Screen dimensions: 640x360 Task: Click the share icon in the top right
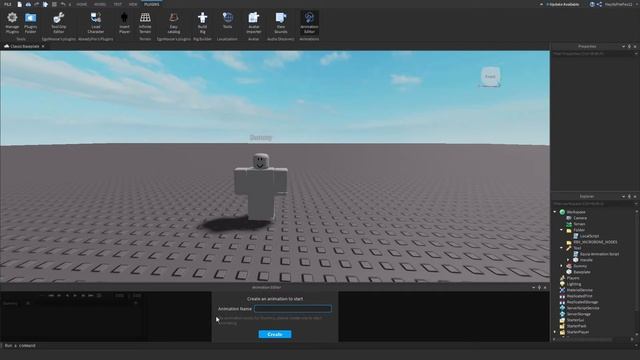(599, 4)
